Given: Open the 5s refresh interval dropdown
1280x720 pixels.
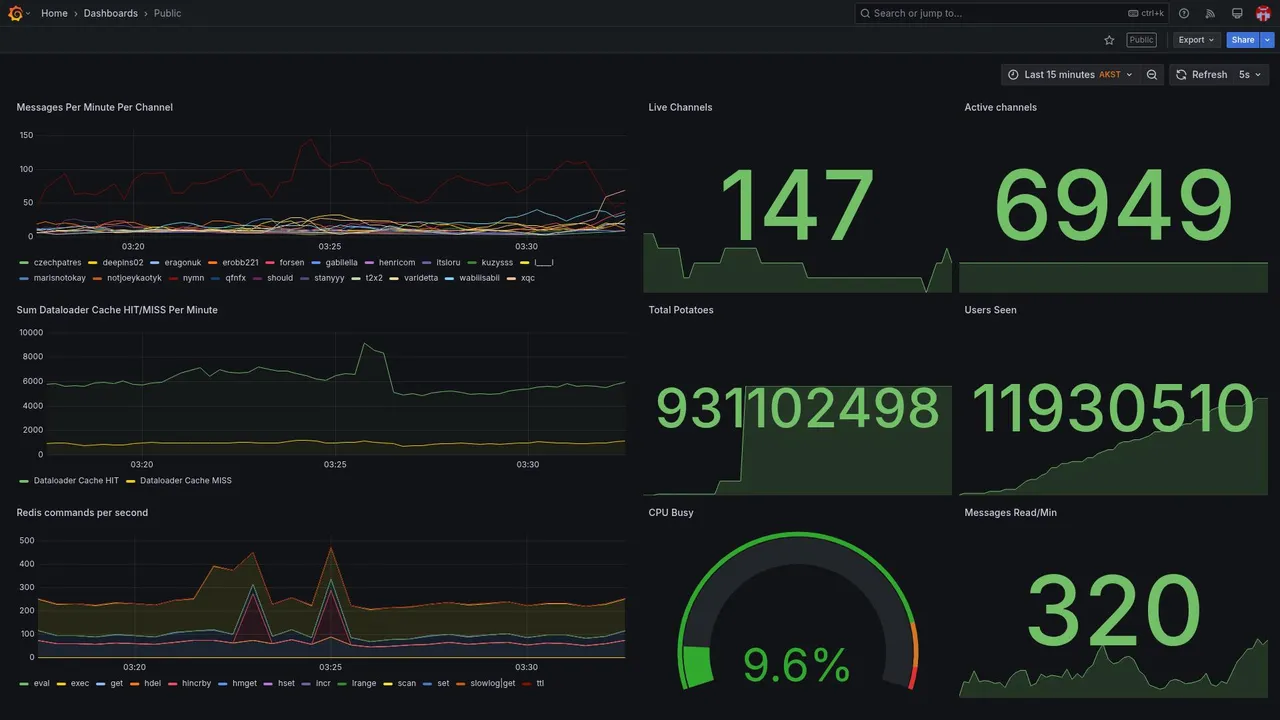Looking at the screenshot, I should click(1251, 75).
